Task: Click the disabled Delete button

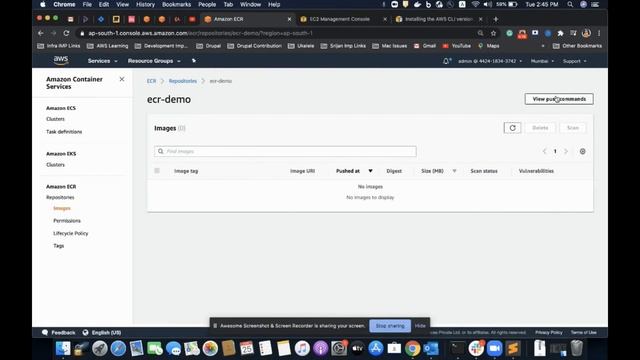Action: 540,128
